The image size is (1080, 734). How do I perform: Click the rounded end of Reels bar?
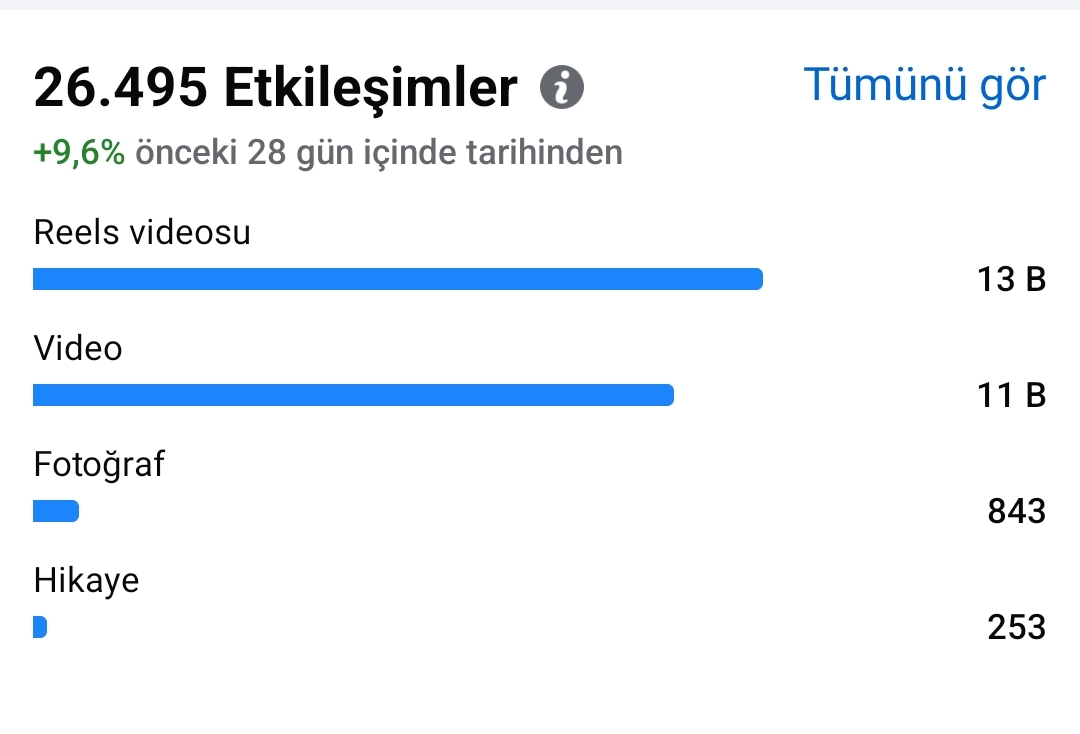pos(756,279)
